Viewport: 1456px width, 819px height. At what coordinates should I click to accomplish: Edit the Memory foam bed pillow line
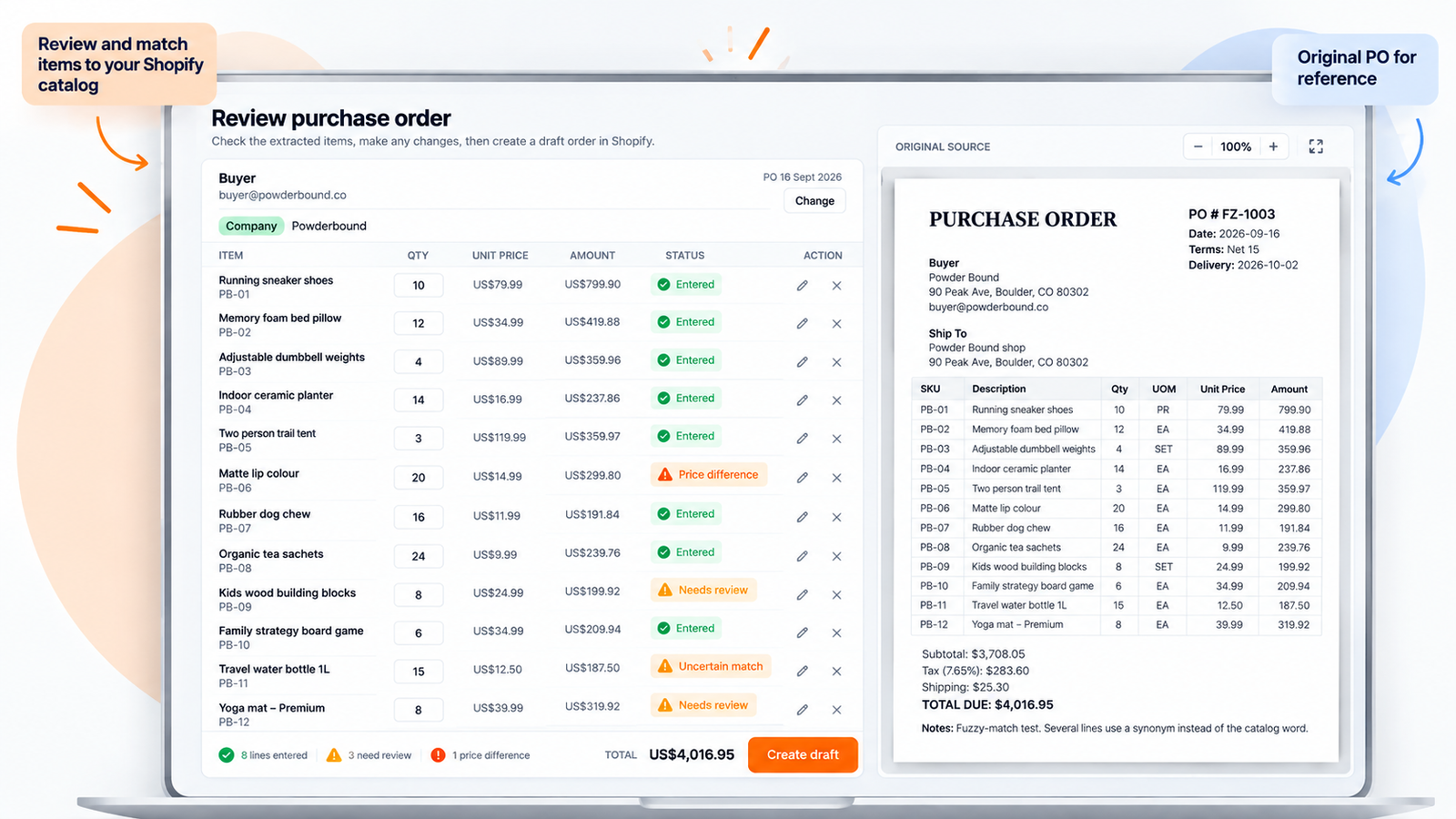pos(802,324)
